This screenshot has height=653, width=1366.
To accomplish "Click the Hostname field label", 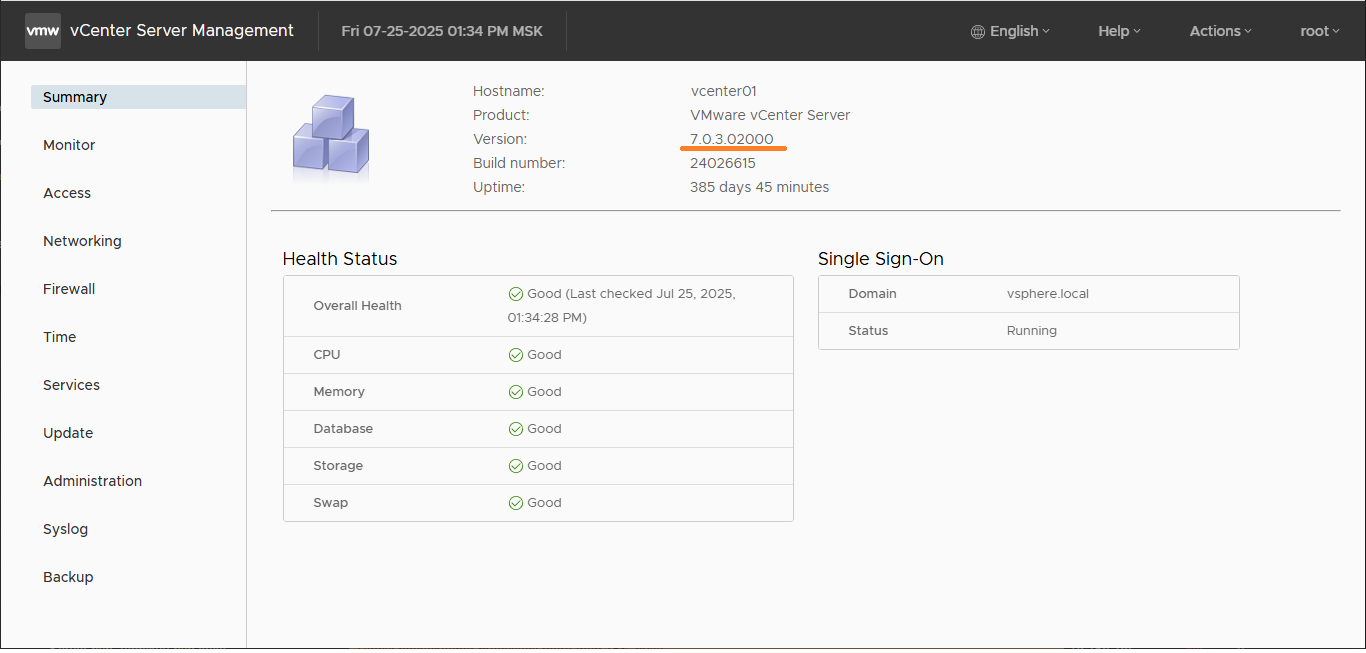I will click(x=509, y=91).
